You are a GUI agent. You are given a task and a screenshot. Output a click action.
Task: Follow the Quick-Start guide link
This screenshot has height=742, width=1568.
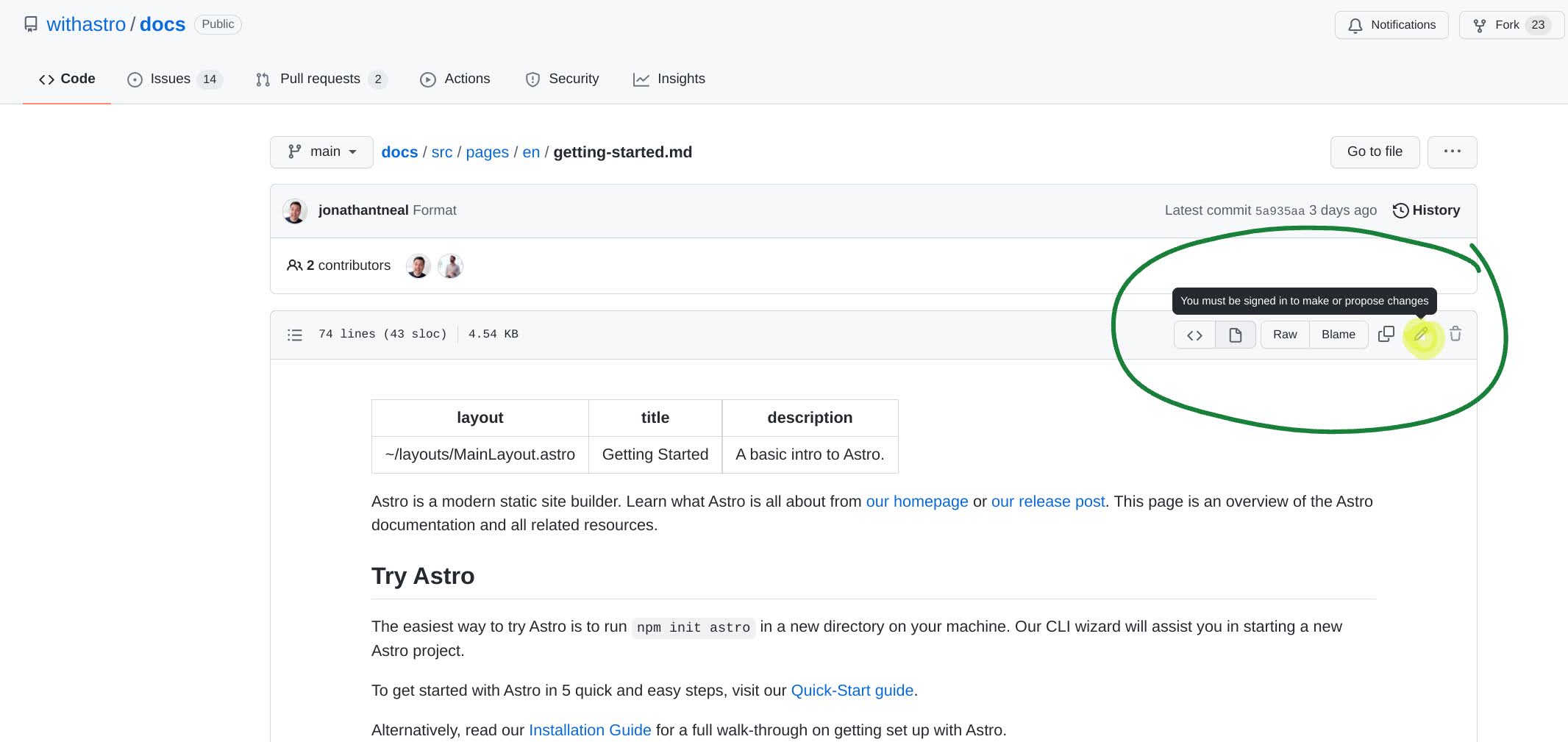click(852, 691)
